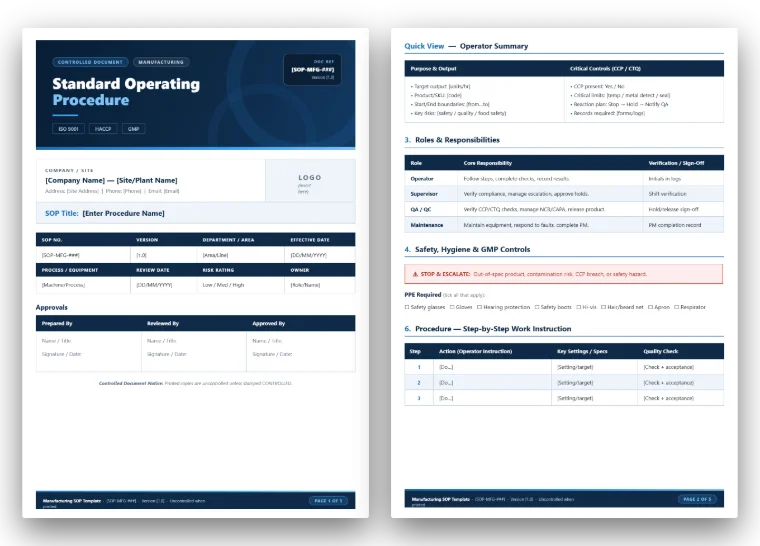Click the [SOP-MFG-###] cell under SOP NO.

coord(83,255)
